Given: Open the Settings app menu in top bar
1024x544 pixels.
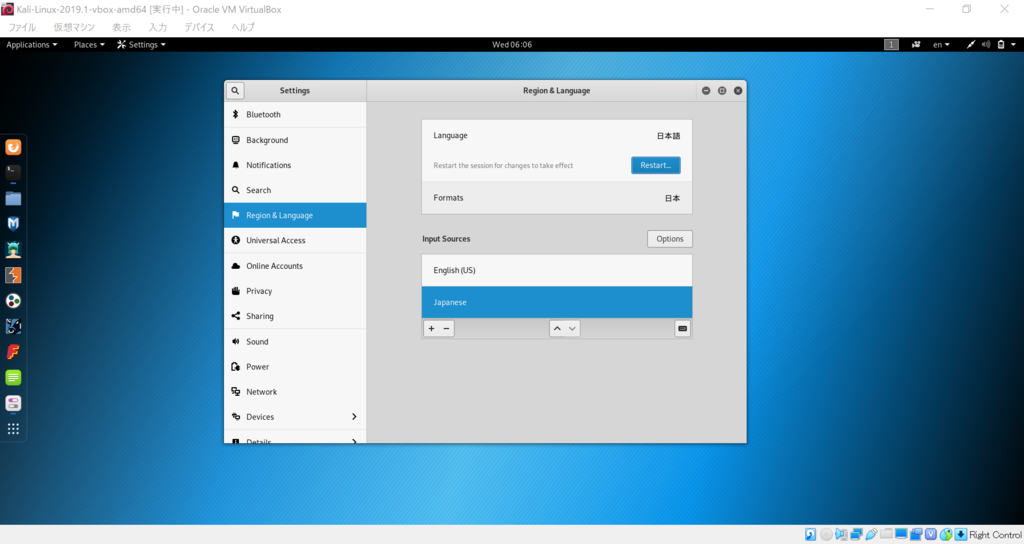Looking at the screenshot, I should (141, 44).
